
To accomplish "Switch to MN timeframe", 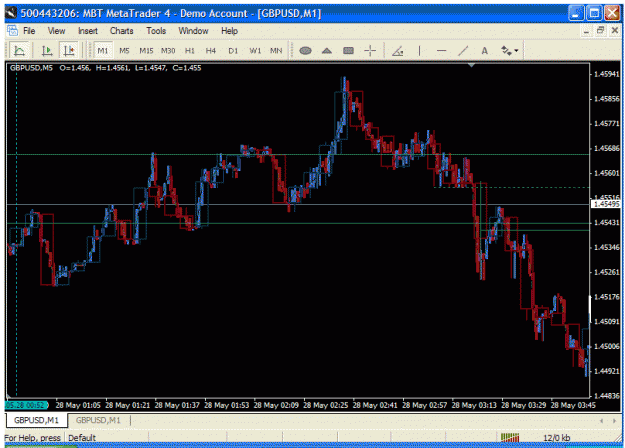I will (x=276, y=51).
